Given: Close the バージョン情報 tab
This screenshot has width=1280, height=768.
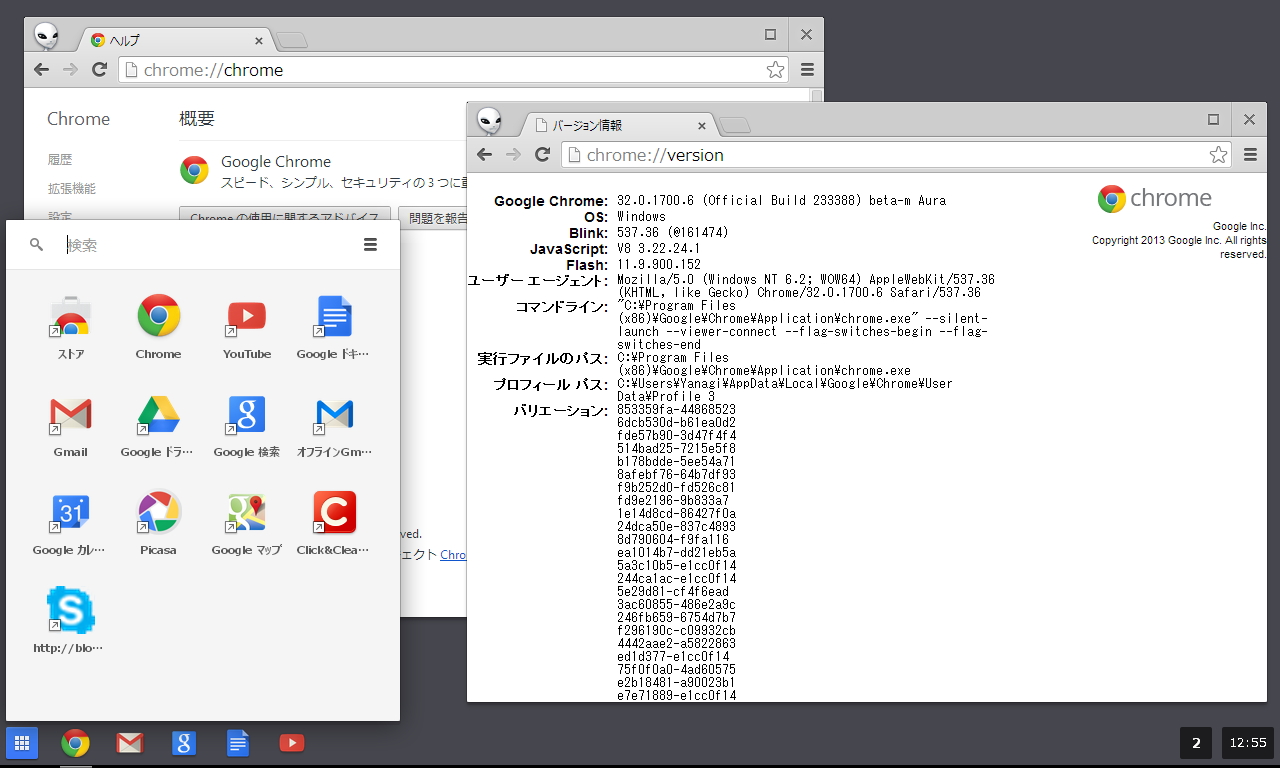Looking at the screenshot, I should pyautogui.click(x=701, y=126).
